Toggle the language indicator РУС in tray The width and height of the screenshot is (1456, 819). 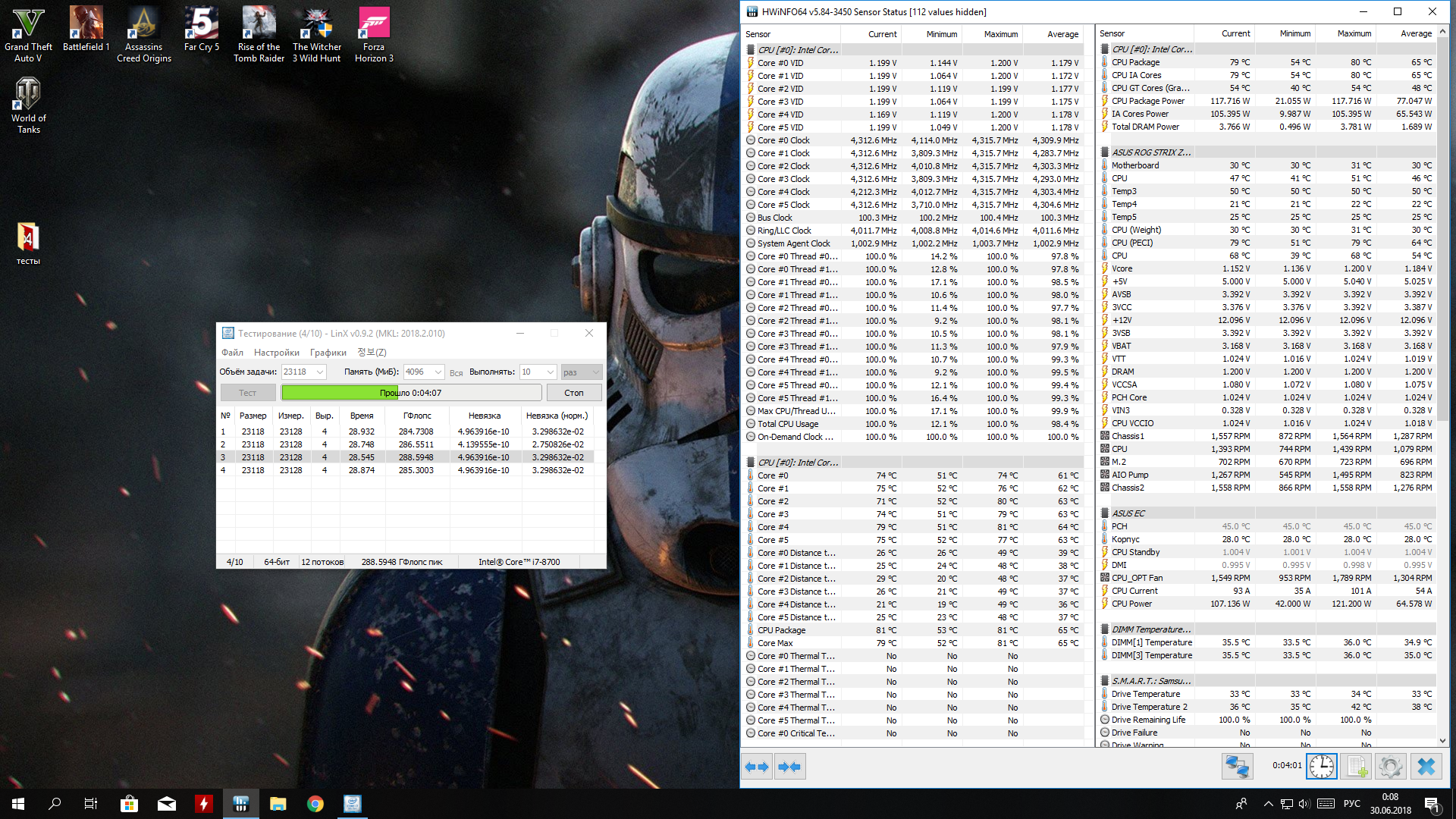click(1351, 804)
